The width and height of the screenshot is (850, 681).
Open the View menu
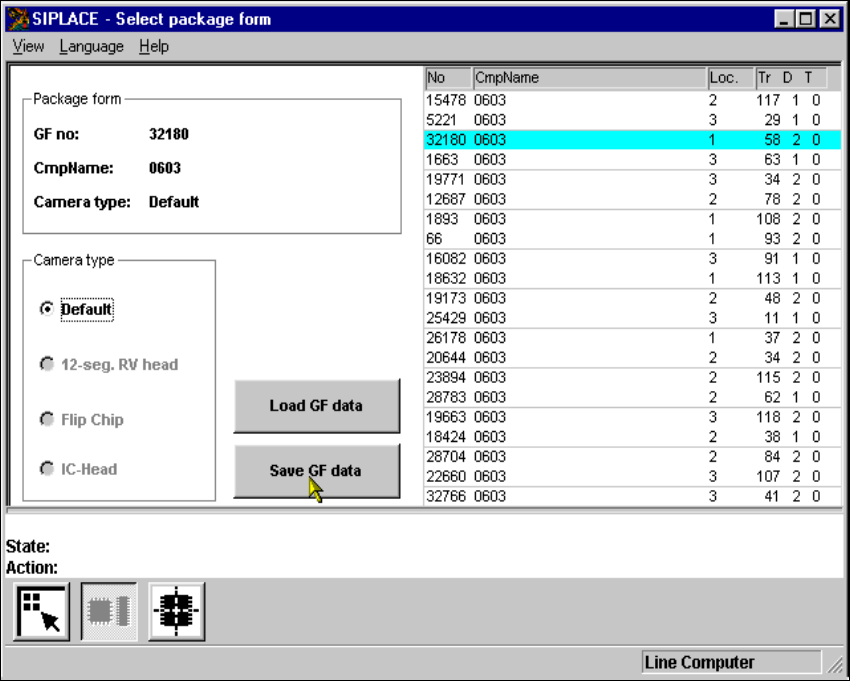[x=28, y=47]
